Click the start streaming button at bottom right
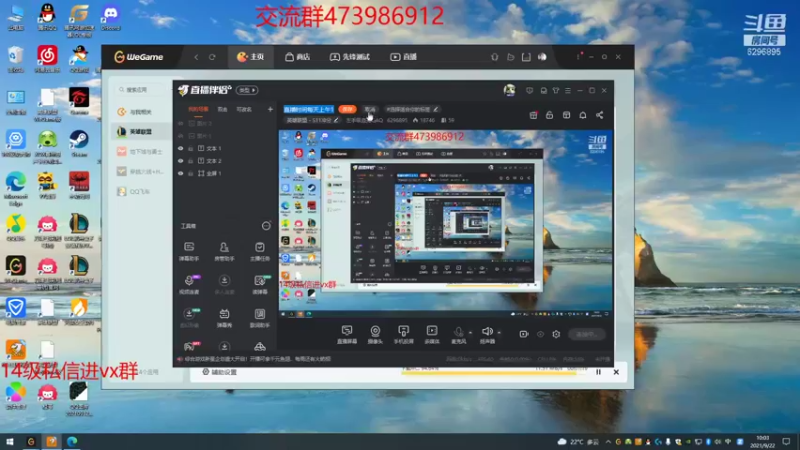The height and width of the screenshot is (450, 800). (x=587, y=334)
